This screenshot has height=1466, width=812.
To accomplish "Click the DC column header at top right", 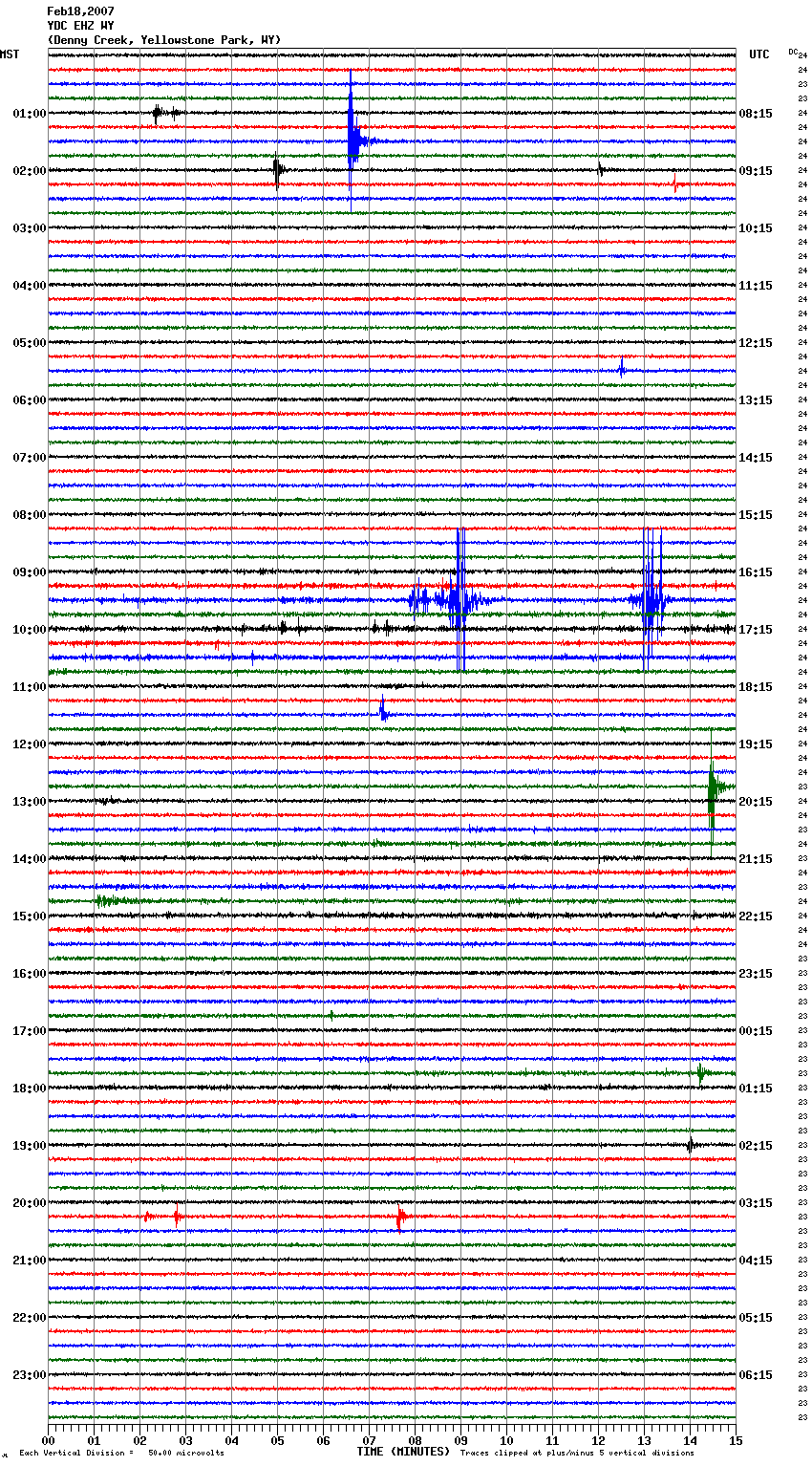I will (793, 52).
